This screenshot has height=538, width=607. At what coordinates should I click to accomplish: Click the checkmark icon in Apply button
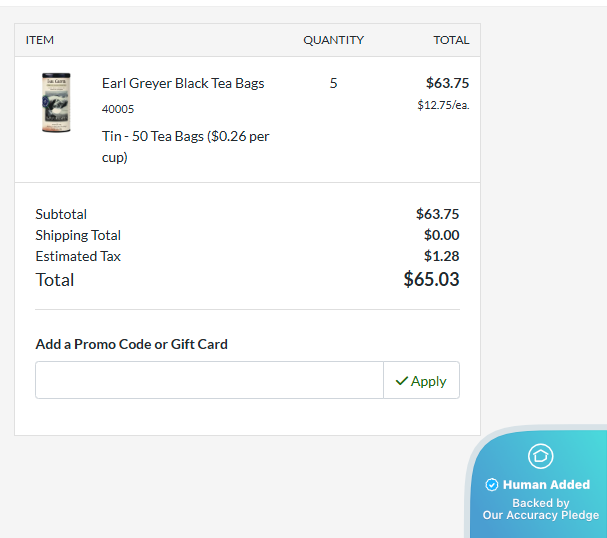[x=402, y=381]
